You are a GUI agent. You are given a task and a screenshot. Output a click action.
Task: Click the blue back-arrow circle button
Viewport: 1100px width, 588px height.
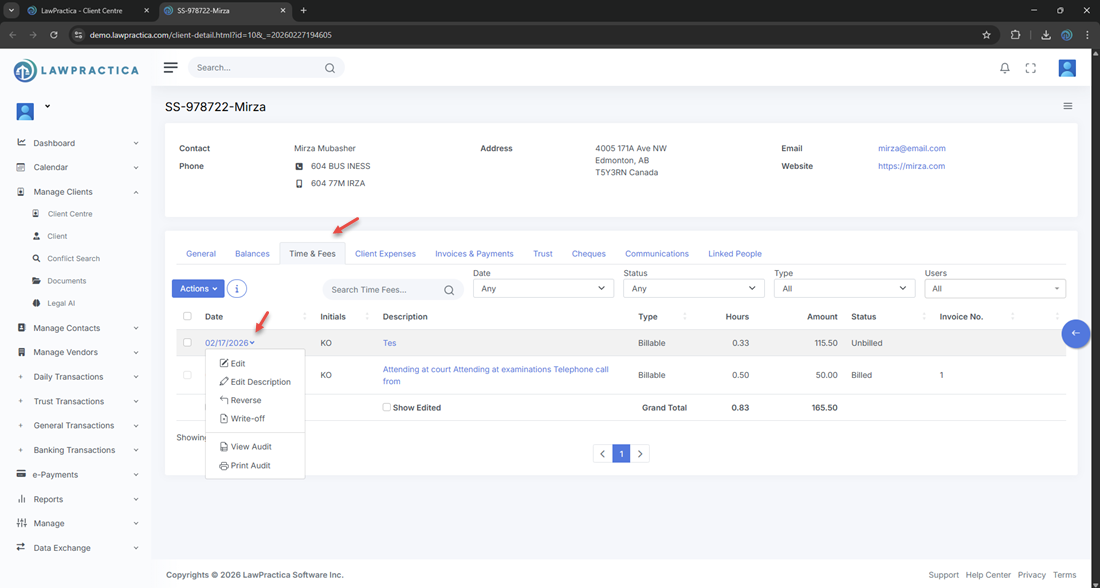[1076, 333]
